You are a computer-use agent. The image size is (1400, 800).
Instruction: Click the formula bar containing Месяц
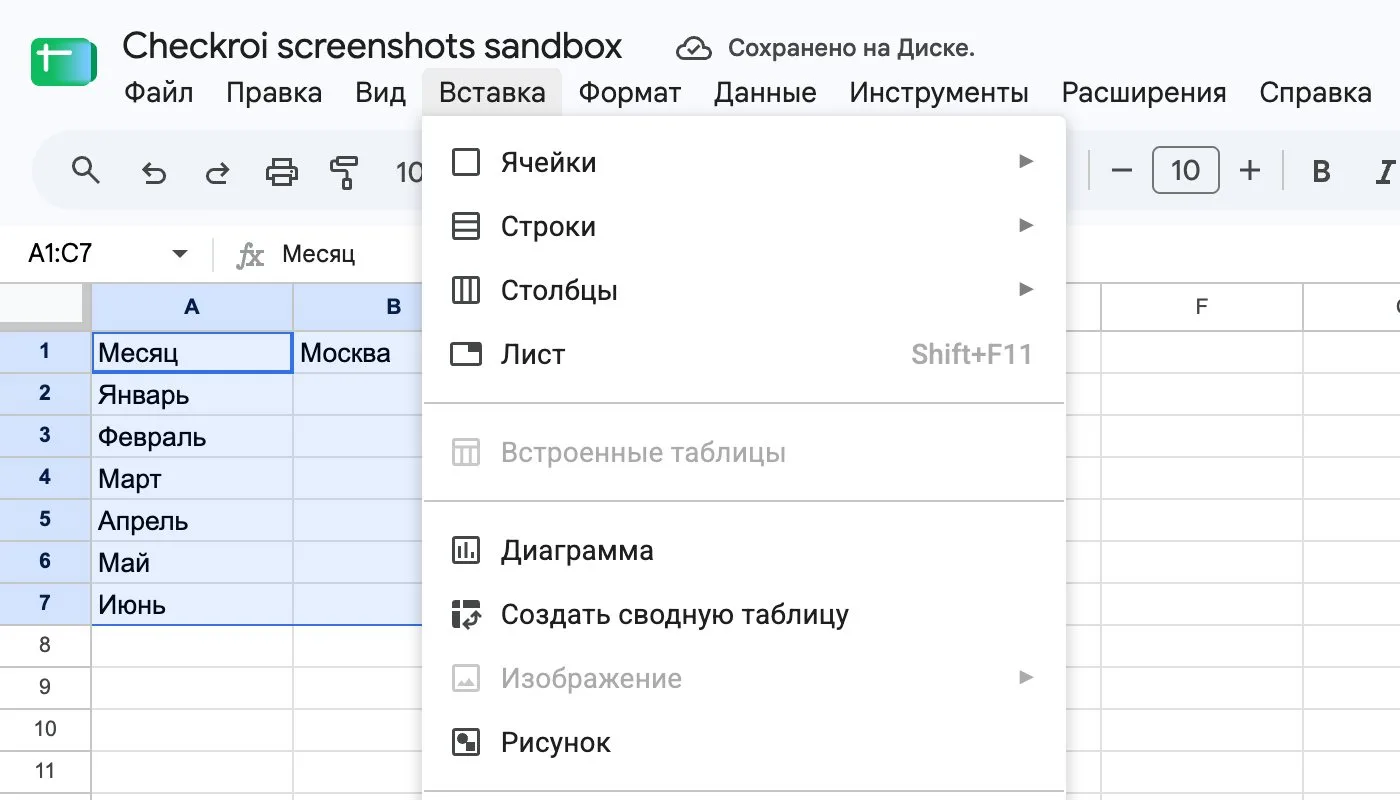[x=318, y=254]
